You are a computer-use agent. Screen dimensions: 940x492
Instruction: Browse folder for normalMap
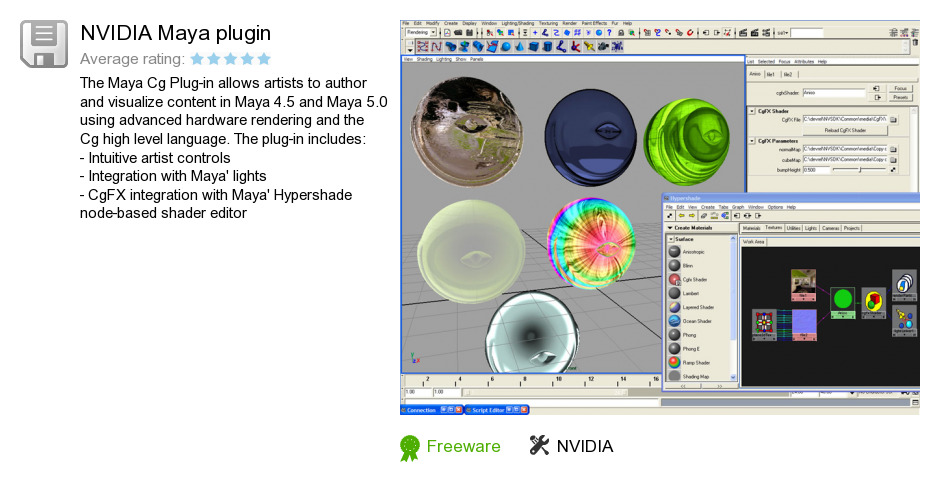coord(893,149)
